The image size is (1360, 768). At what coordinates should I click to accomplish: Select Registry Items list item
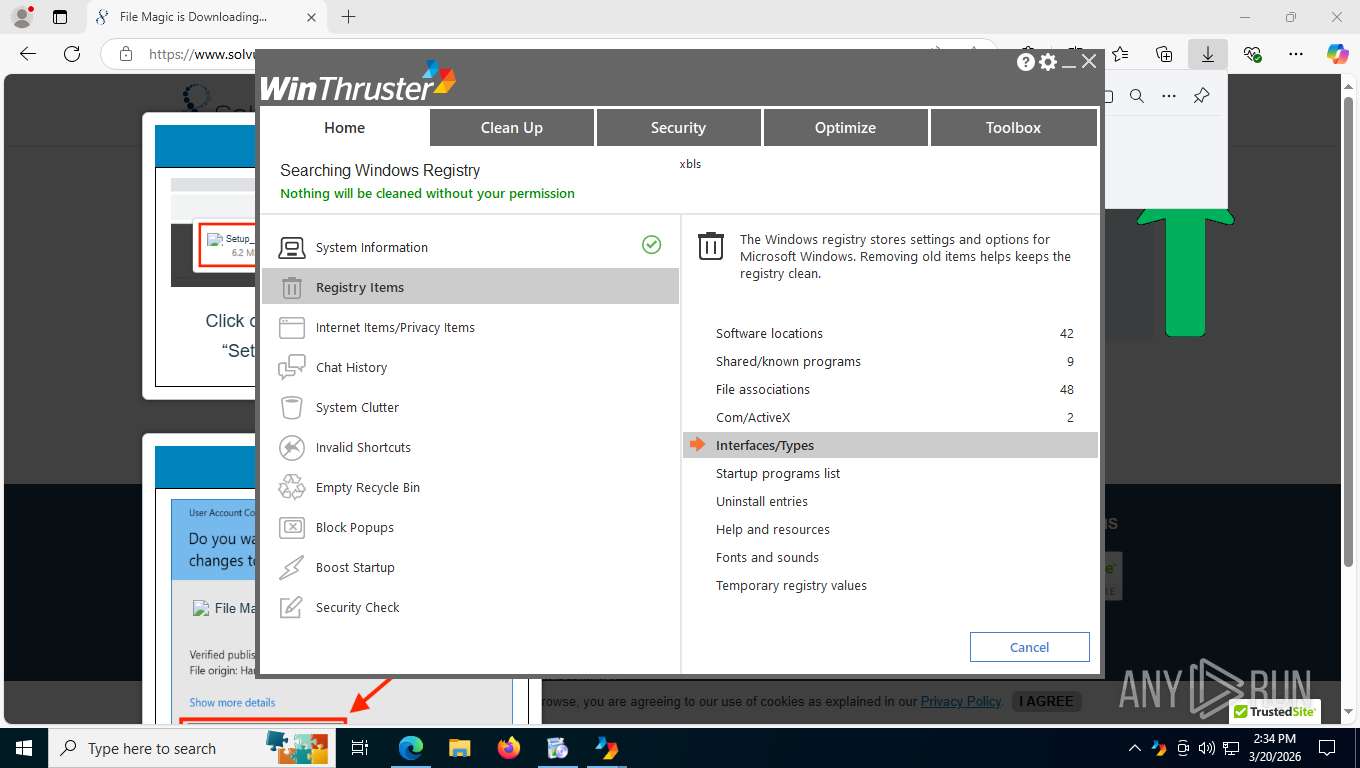tap(470, 287)
